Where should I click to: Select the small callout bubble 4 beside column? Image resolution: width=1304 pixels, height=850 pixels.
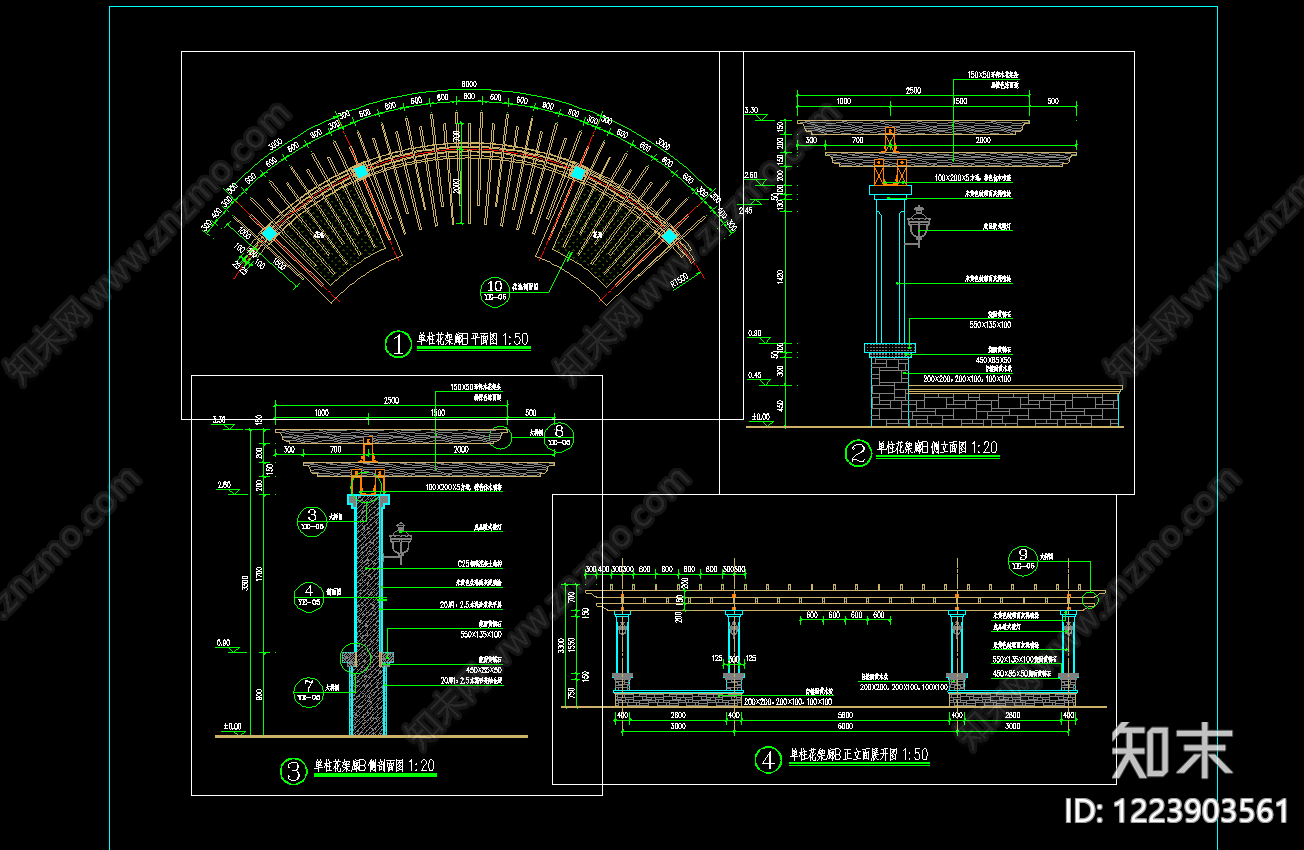click(x=309, y=595)
